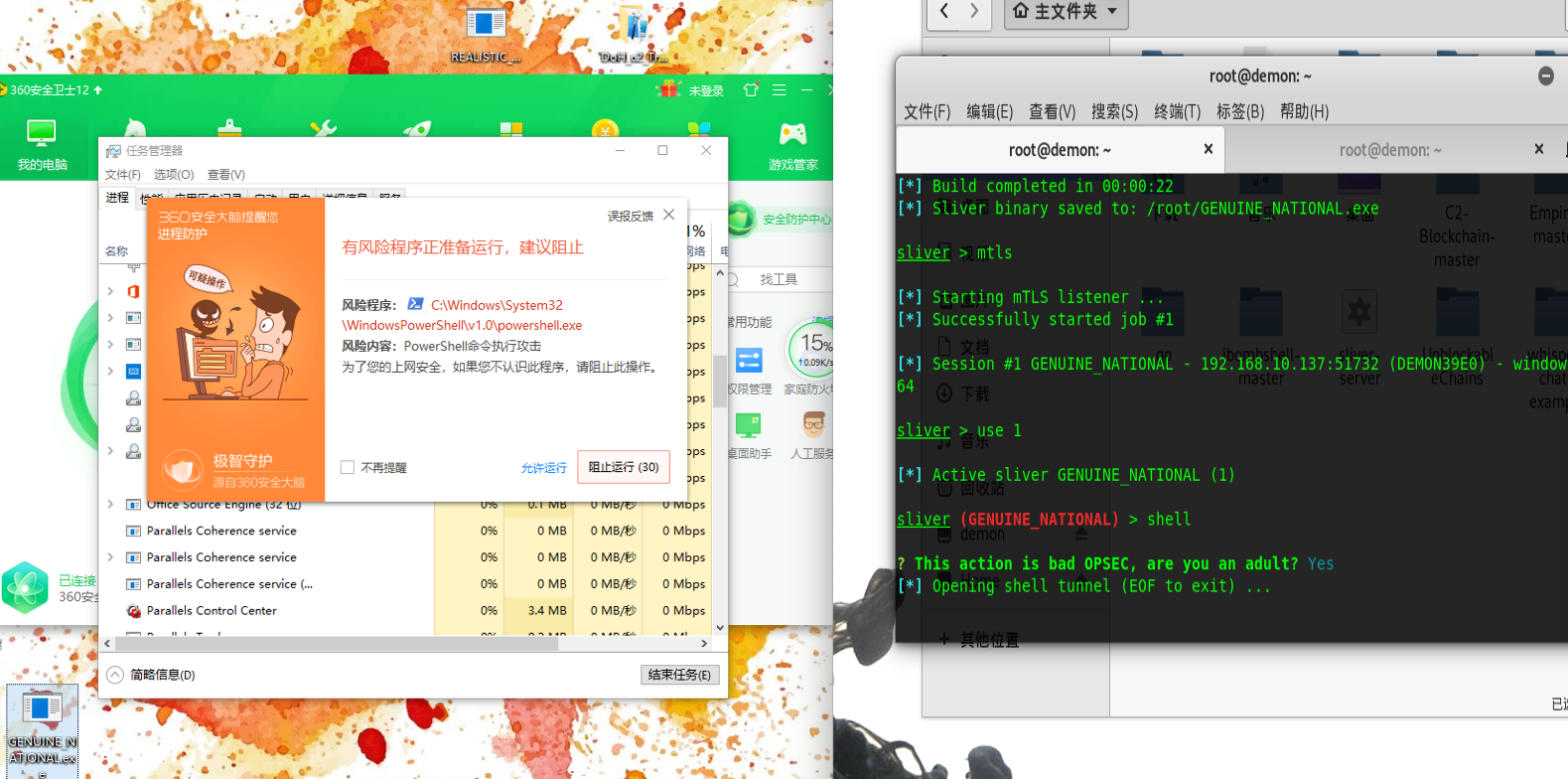Viewport: 1568px width, 779px height.
Task: Click 允许运行 to allow the program
Action: (544, 467)
